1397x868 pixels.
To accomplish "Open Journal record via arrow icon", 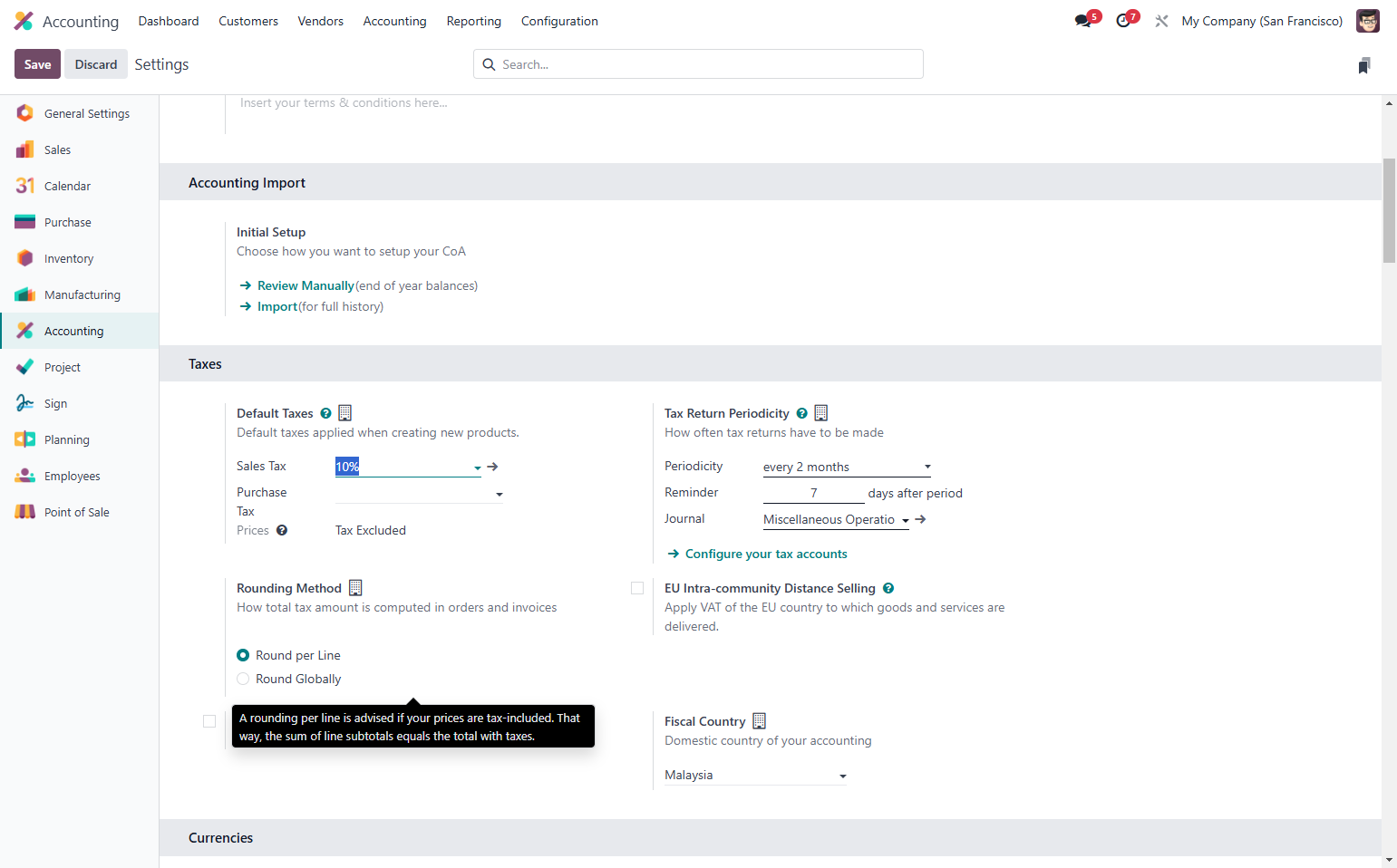I will [x=921, y=519].
